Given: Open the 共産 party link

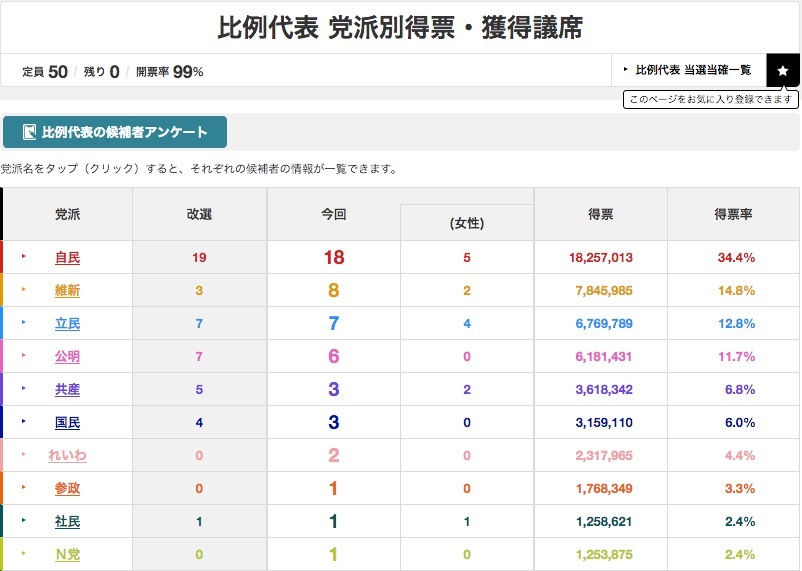Looking at the screenshot, I should (68, 389).
